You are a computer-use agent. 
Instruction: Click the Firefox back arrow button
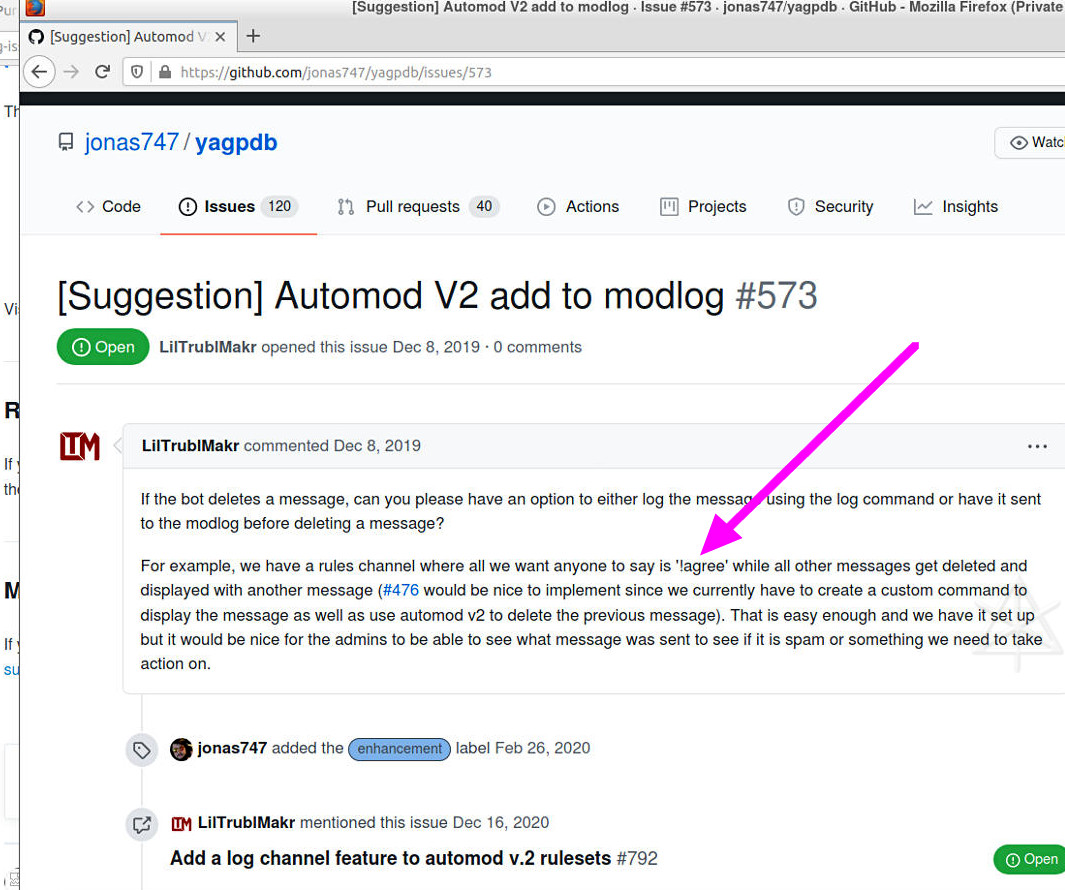point(39,72)
